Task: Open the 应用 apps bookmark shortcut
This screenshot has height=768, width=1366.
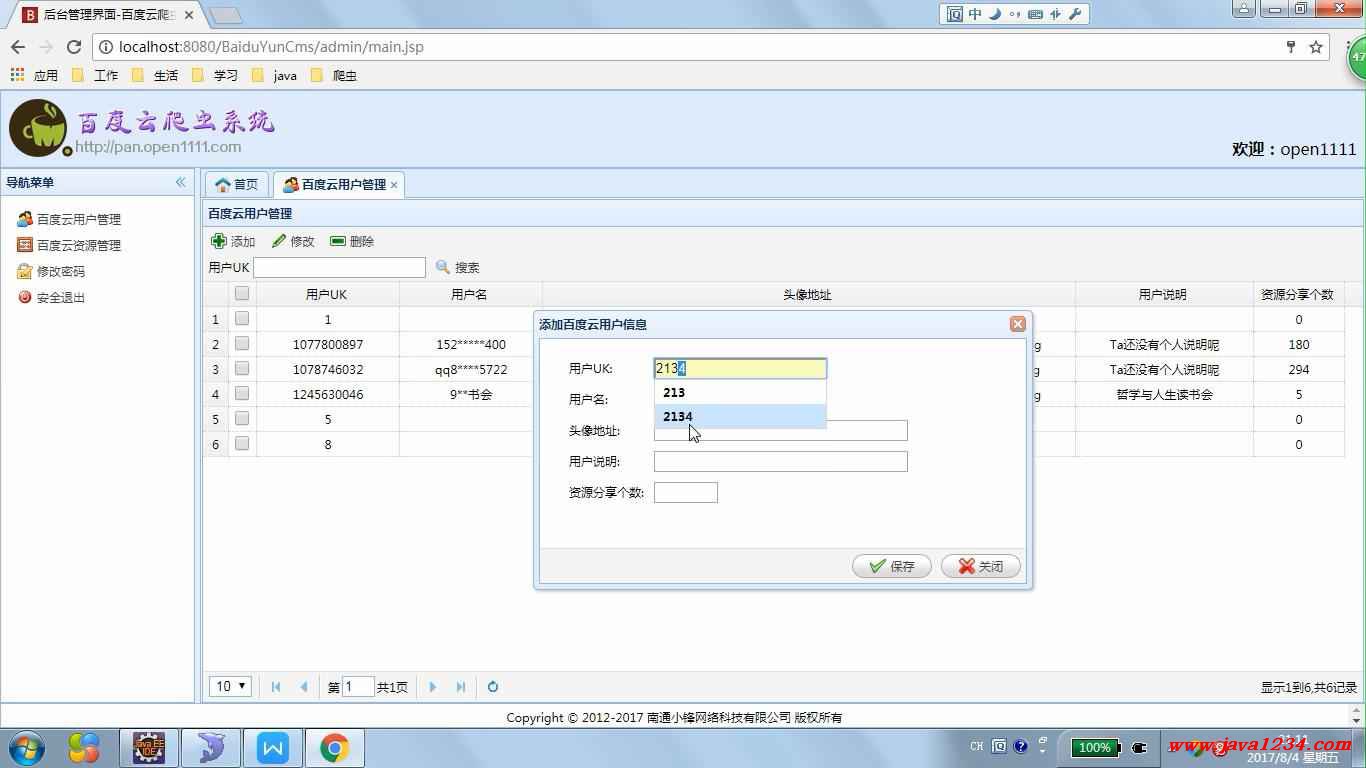Action: coord(34,75)
